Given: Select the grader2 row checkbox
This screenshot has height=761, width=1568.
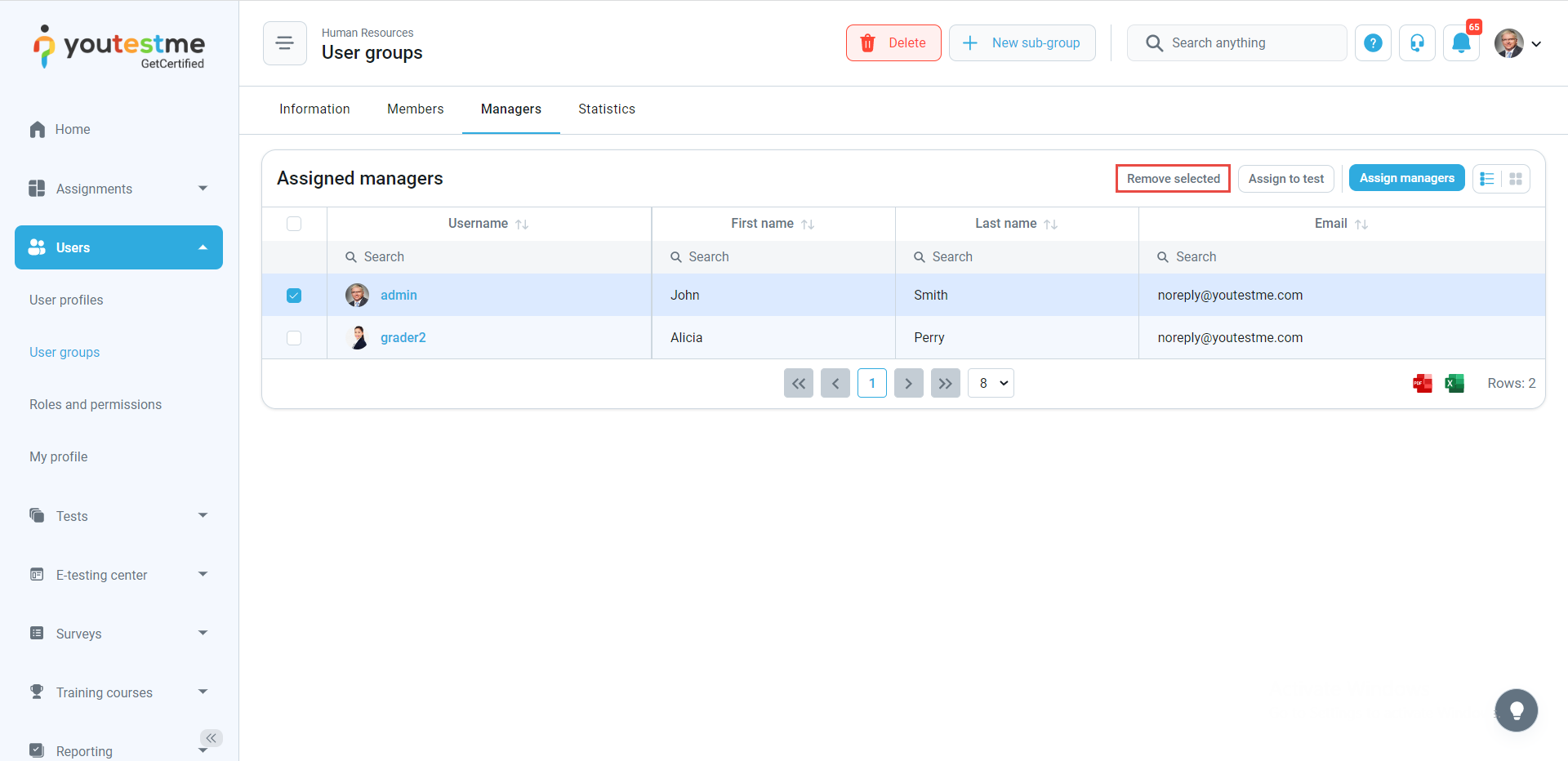Looking at the screenshot, I should [x=294, y=338].
